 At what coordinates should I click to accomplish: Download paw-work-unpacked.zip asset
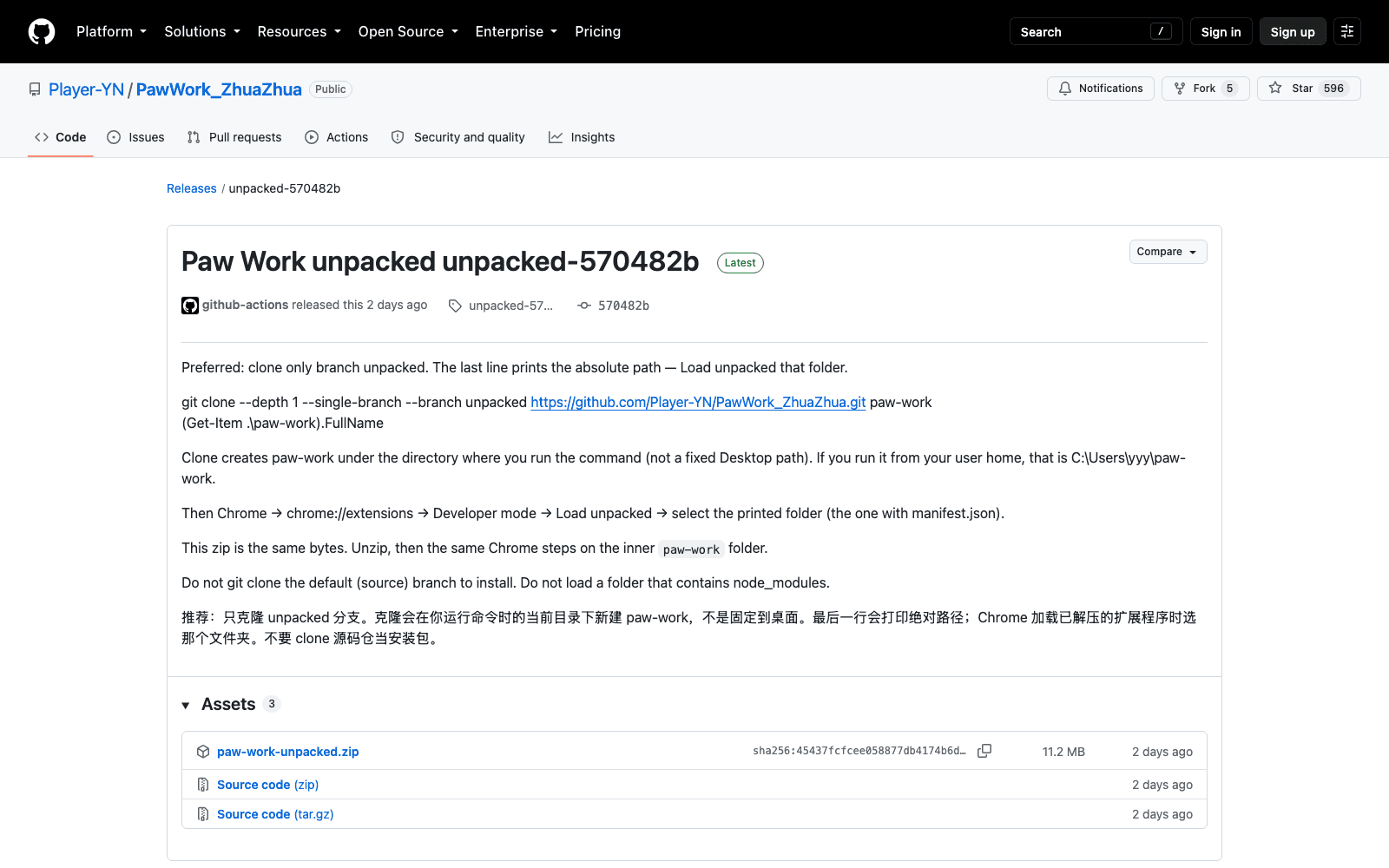coord(287,752)
